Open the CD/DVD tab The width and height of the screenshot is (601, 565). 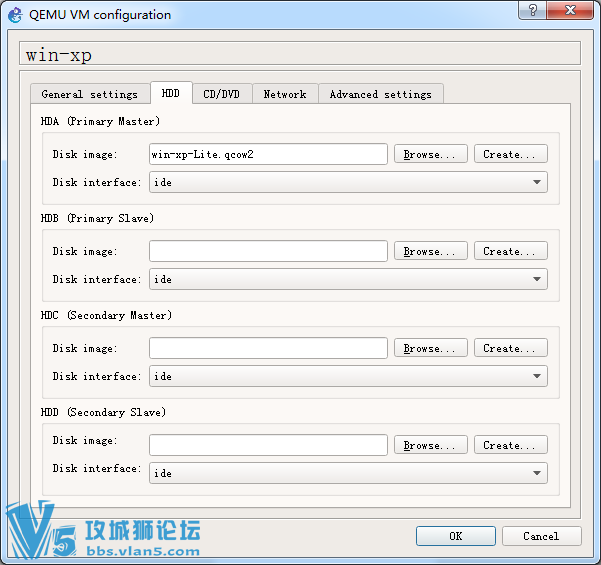[222, 94]
